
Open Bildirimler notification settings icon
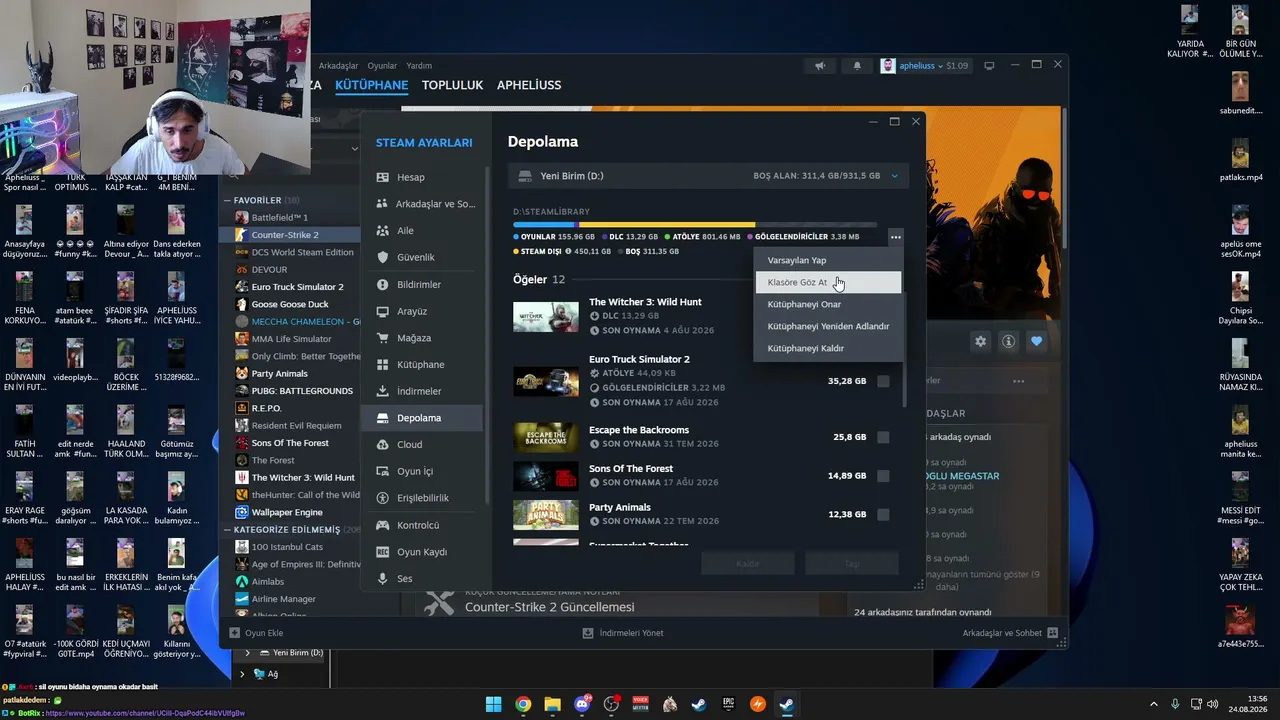pyautogui.click(x=382, y=284)
